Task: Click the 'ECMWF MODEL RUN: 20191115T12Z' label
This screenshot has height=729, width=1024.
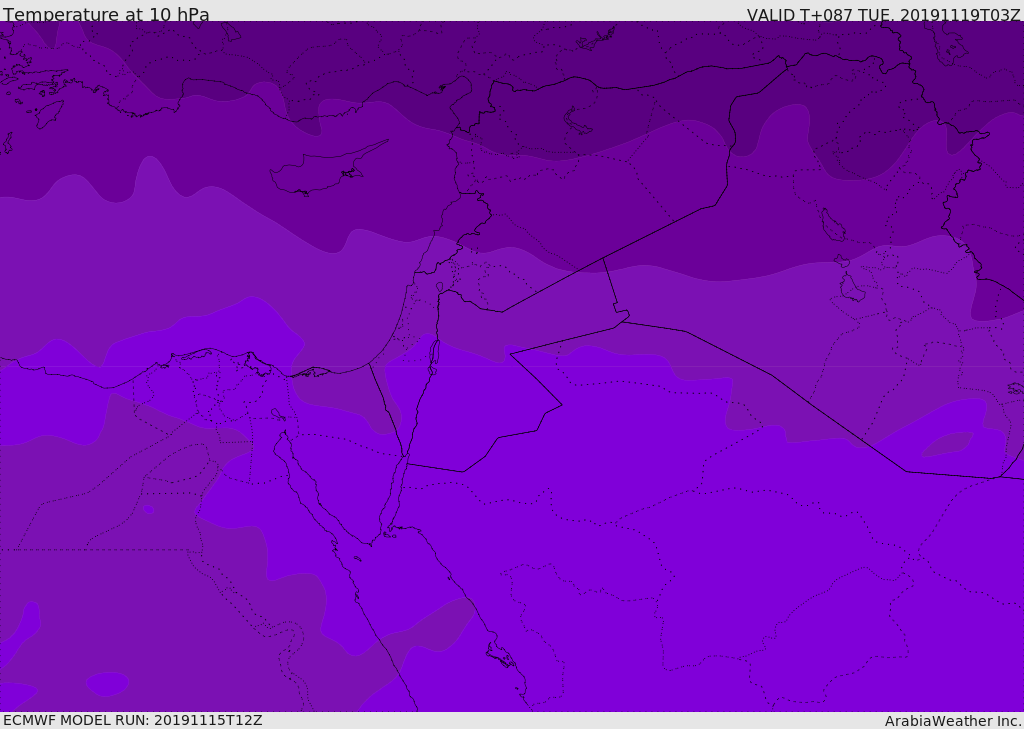Action: click(133, 720)
